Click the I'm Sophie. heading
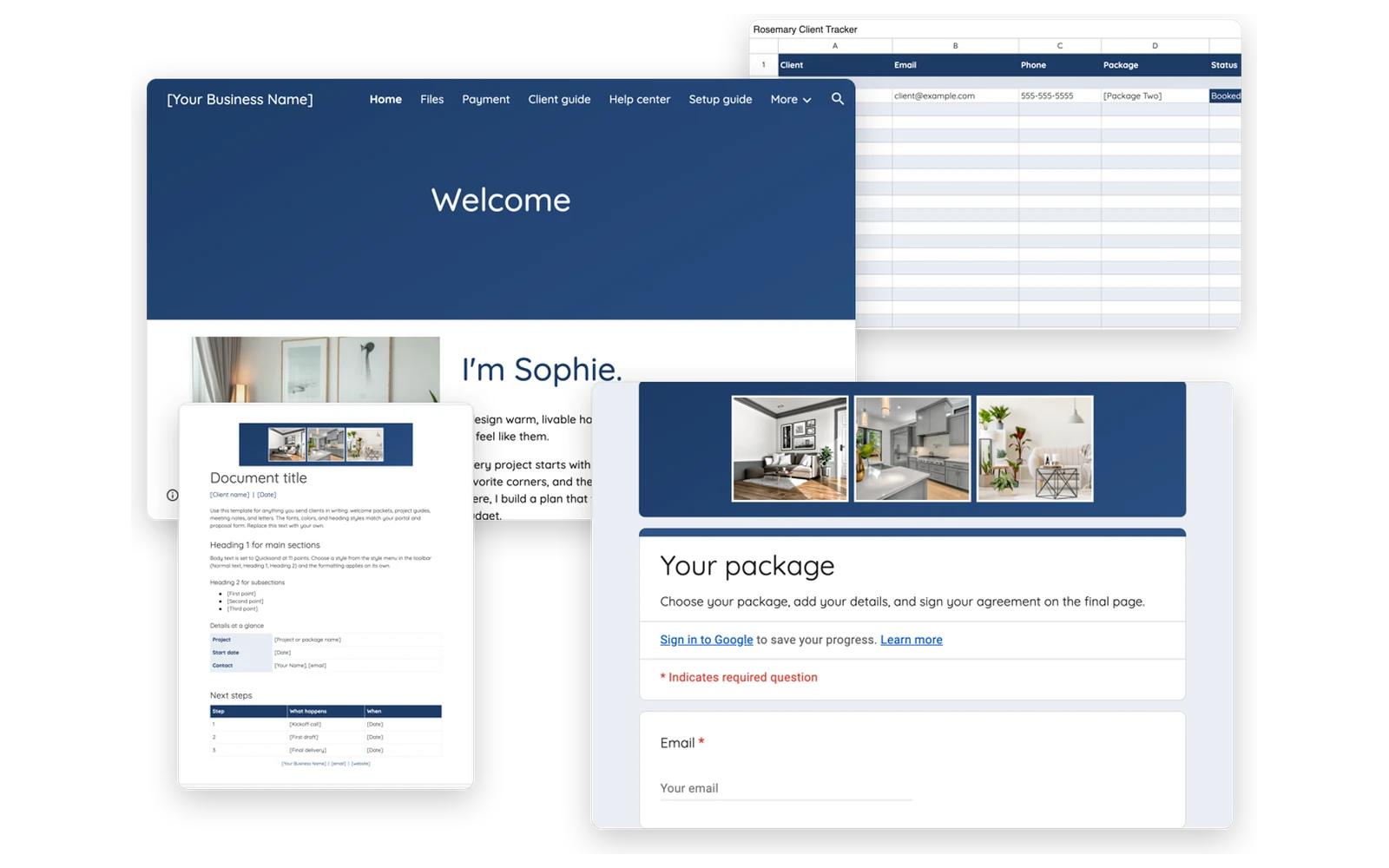 coord(542,369)
